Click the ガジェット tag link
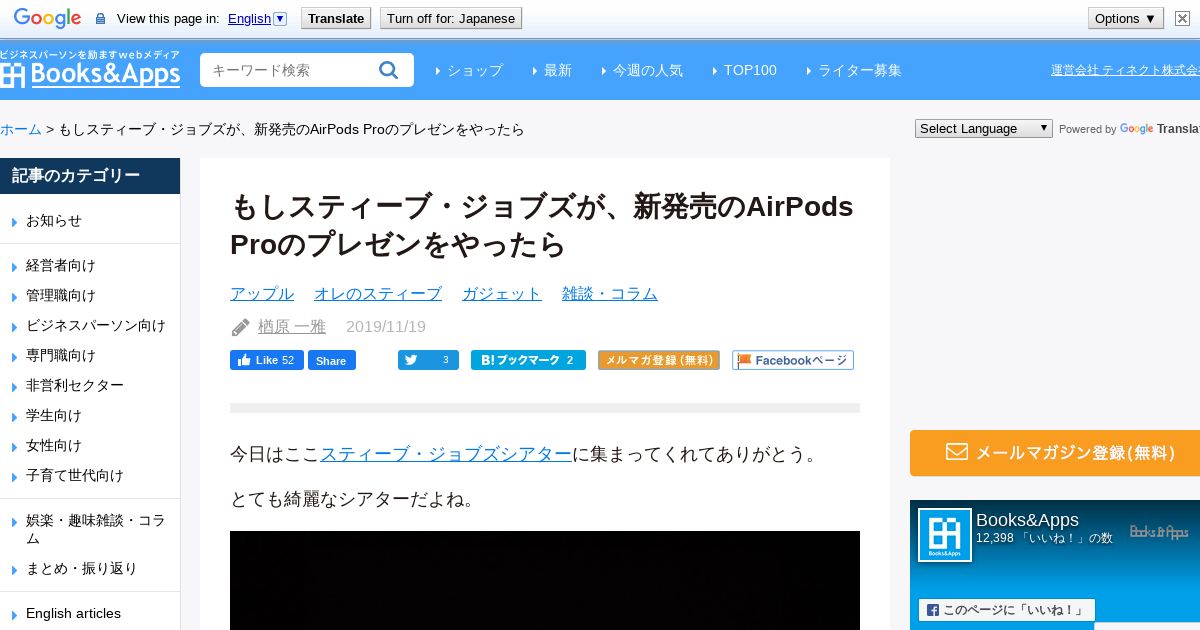The width and height of the screenshot is (1200, 630). [502, 294]
